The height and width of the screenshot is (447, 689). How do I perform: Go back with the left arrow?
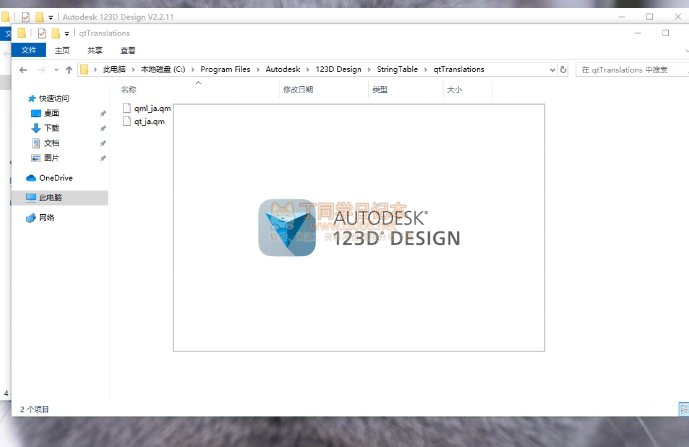tap(23, 70)
